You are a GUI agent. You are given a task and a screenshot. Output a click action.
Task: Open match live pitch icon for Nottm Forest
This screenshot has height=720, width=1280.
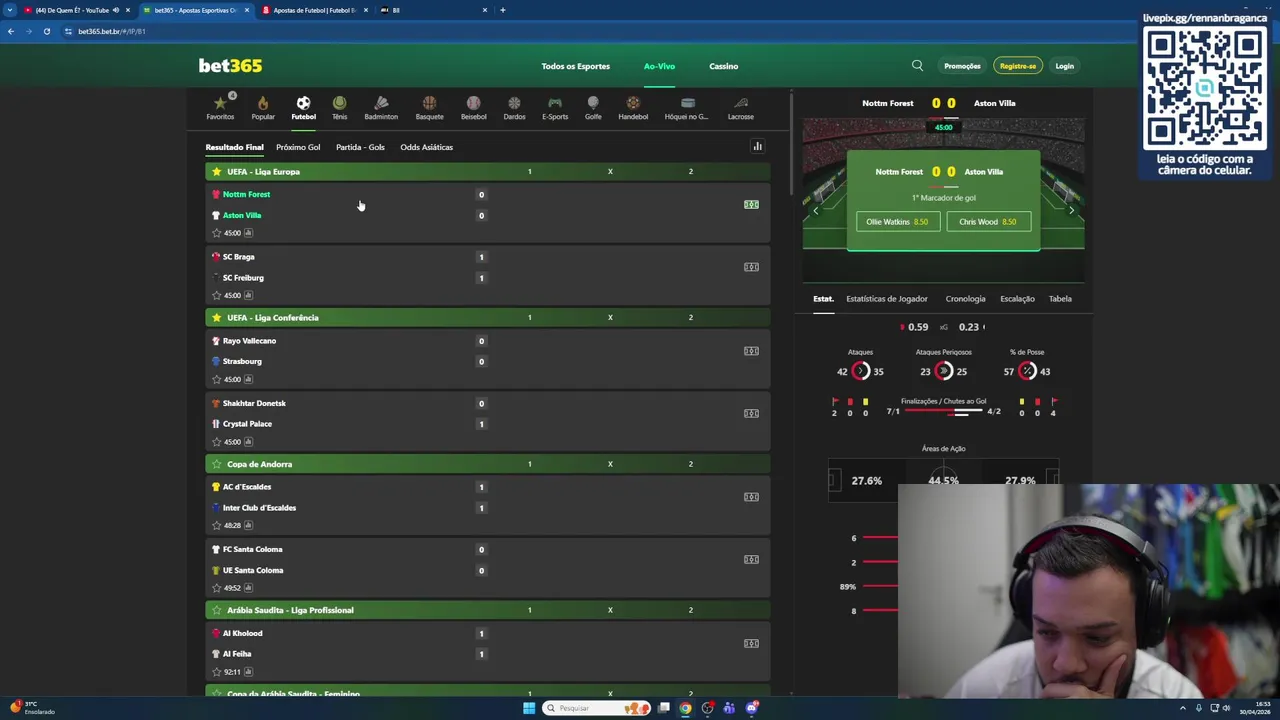751,204
